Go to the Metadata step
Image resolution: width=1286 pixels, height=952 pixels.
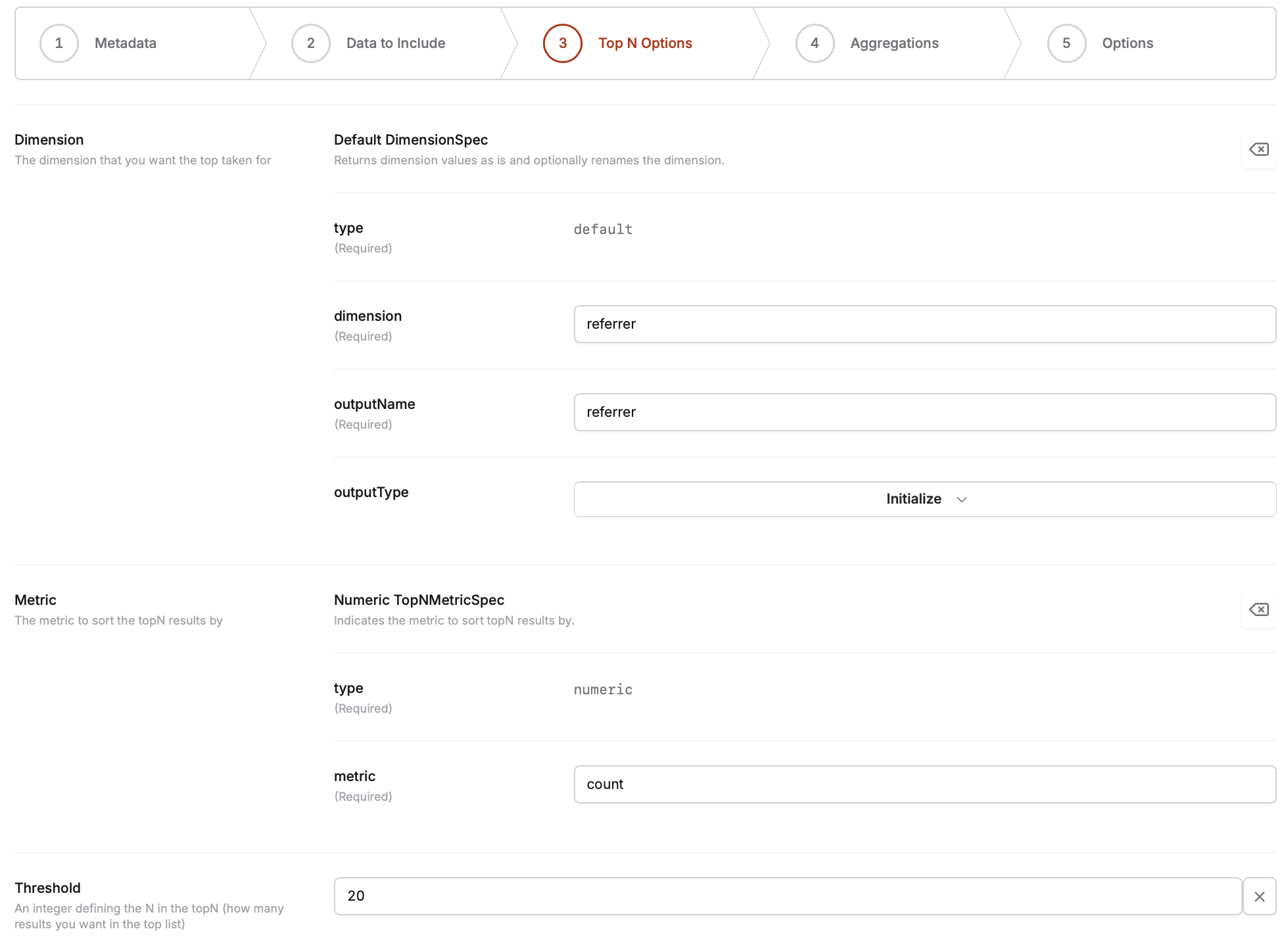(x=126, y=43)
